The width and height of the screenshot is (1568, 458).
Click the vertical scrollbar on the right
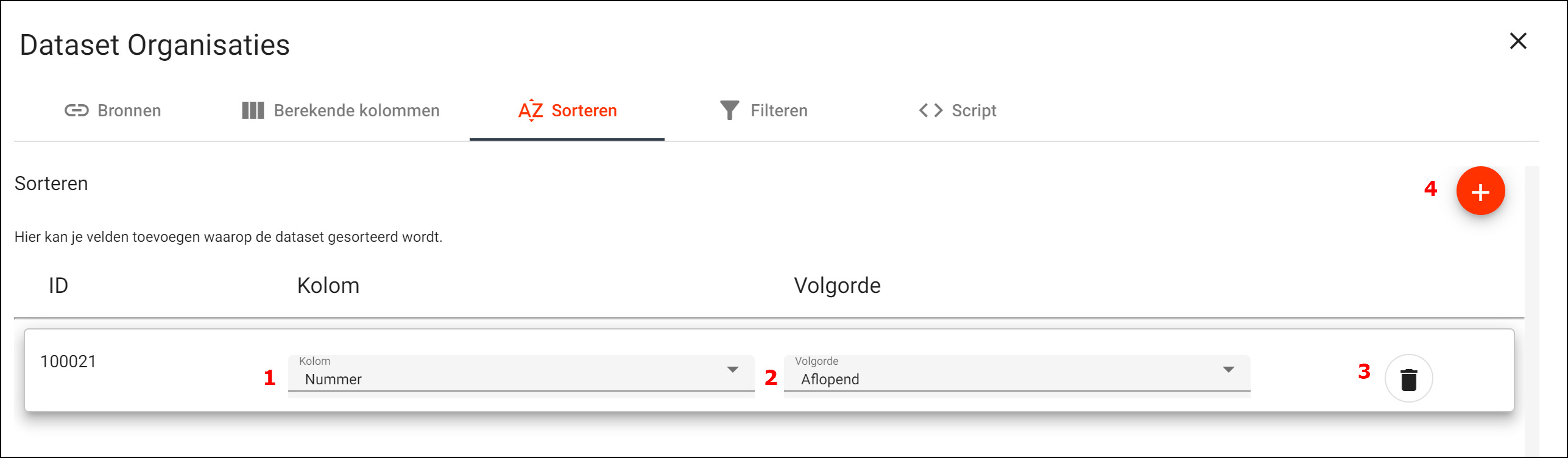1531,305
